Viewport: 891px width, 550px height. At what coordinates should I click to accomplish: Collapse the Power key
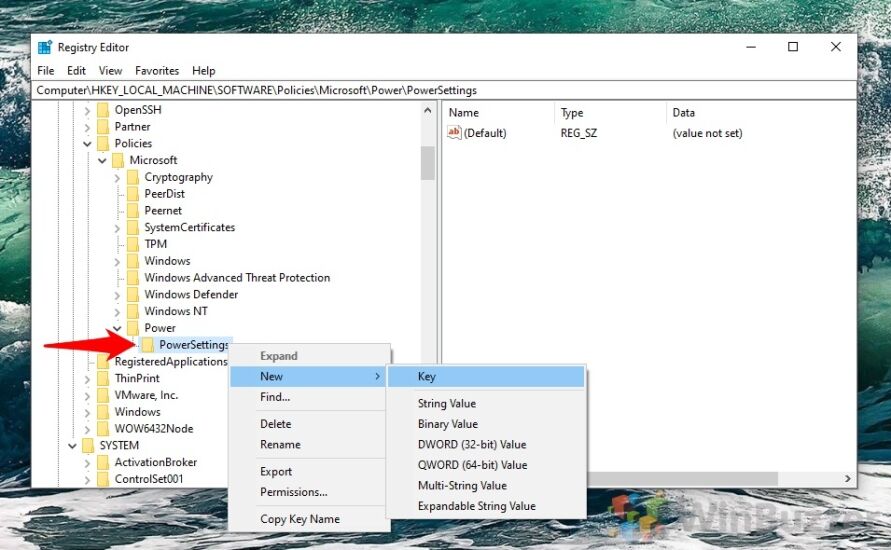point(117,328)
